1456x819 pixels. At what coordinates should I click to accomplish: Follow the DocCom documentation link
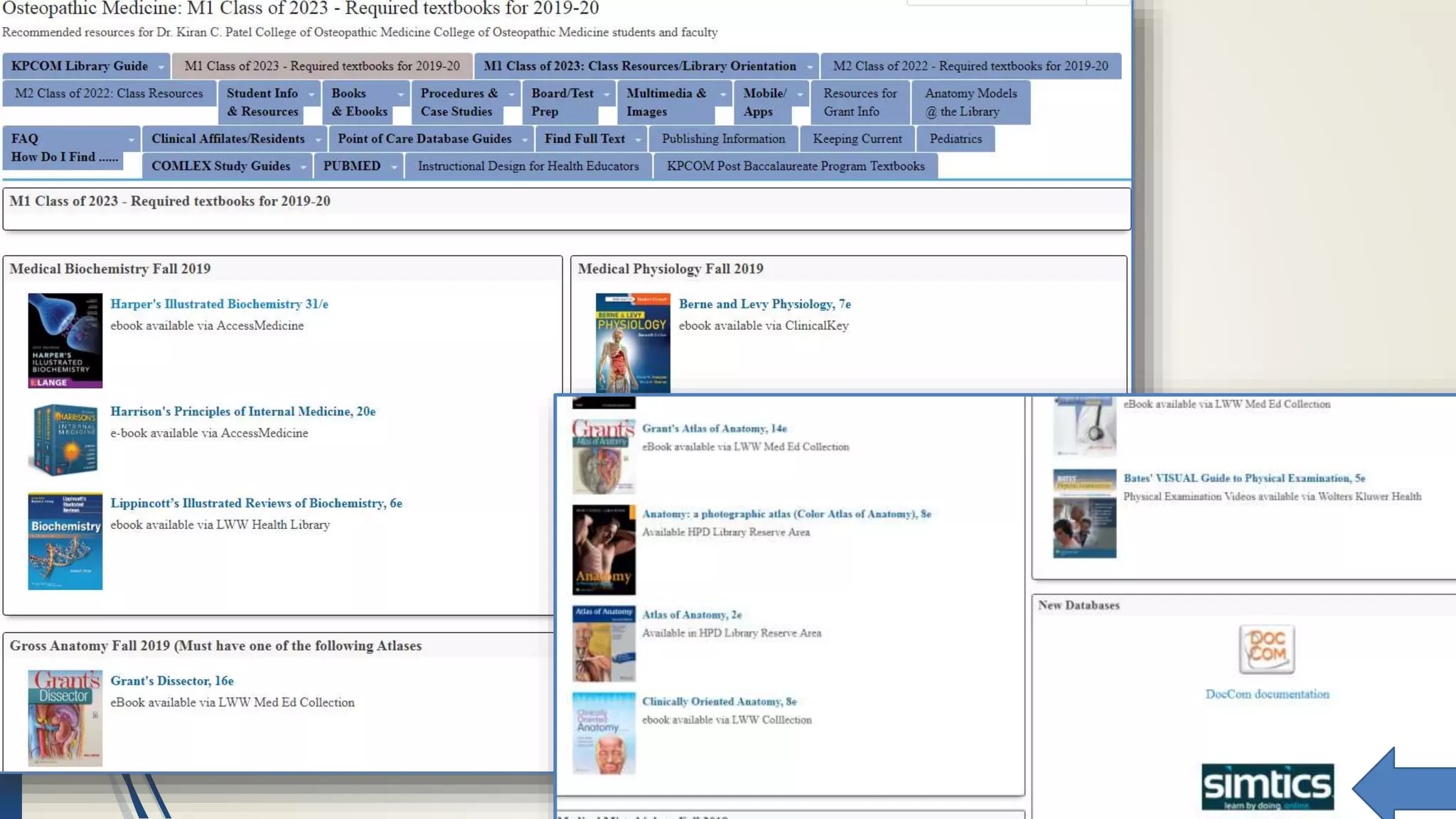pos(1266,694)
